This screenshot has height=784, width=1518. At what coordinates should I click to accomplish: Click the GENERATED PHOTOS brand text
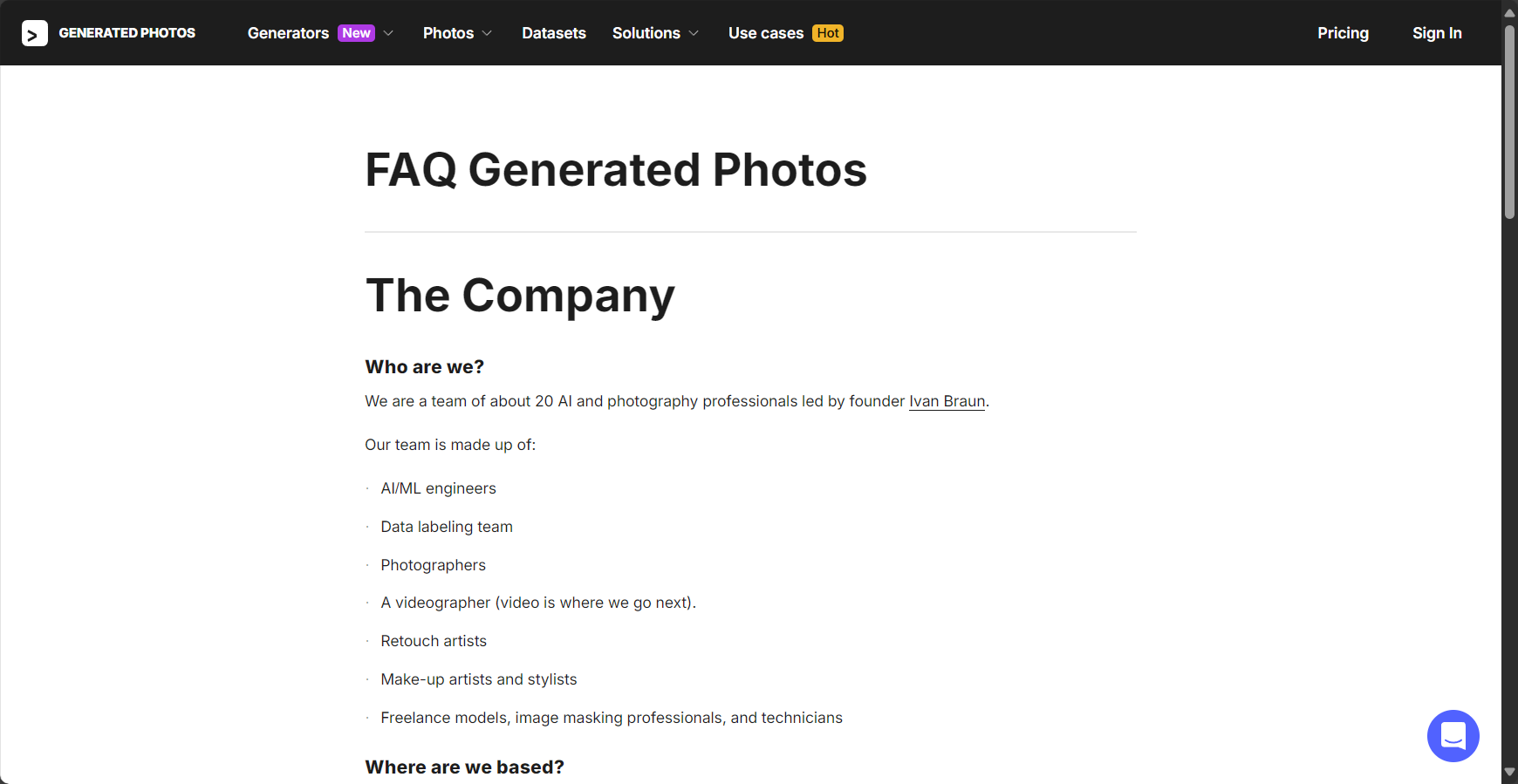coord(127,33)
